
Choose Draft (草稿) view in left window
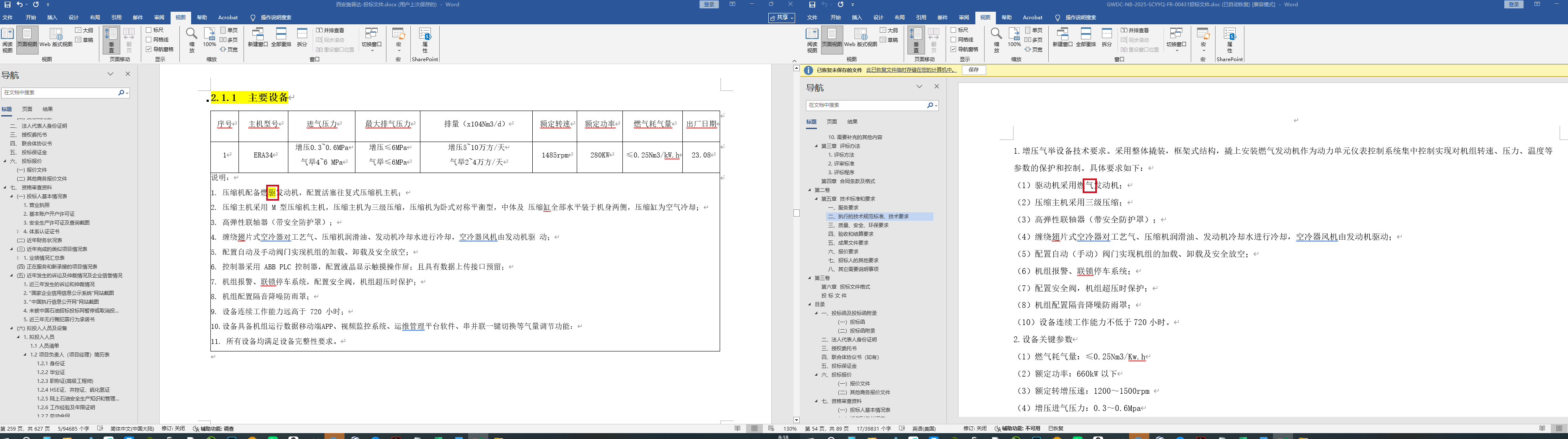84,40
